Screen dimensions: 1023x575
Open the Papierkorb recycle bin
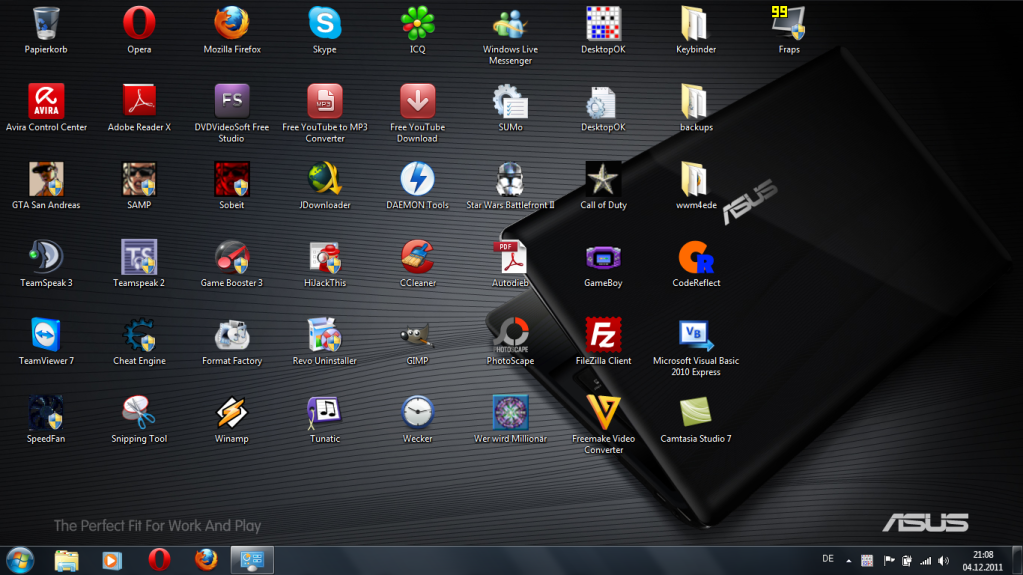(46, 31)
